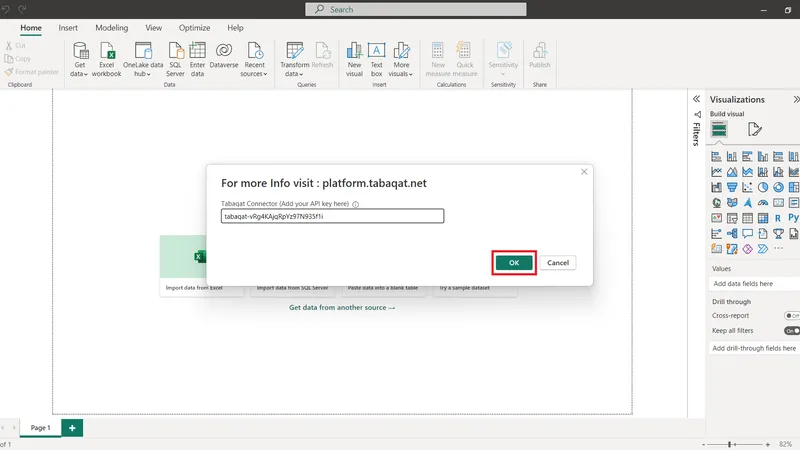Choose the funnel chart visual icon
The image size is (800, 450).
731,187
